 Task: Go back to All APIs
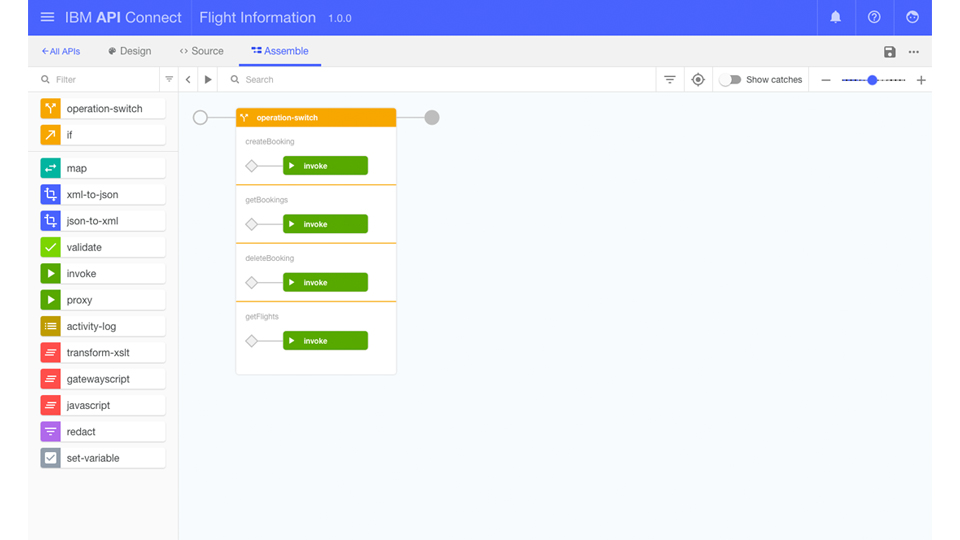[x=60, y=51]
